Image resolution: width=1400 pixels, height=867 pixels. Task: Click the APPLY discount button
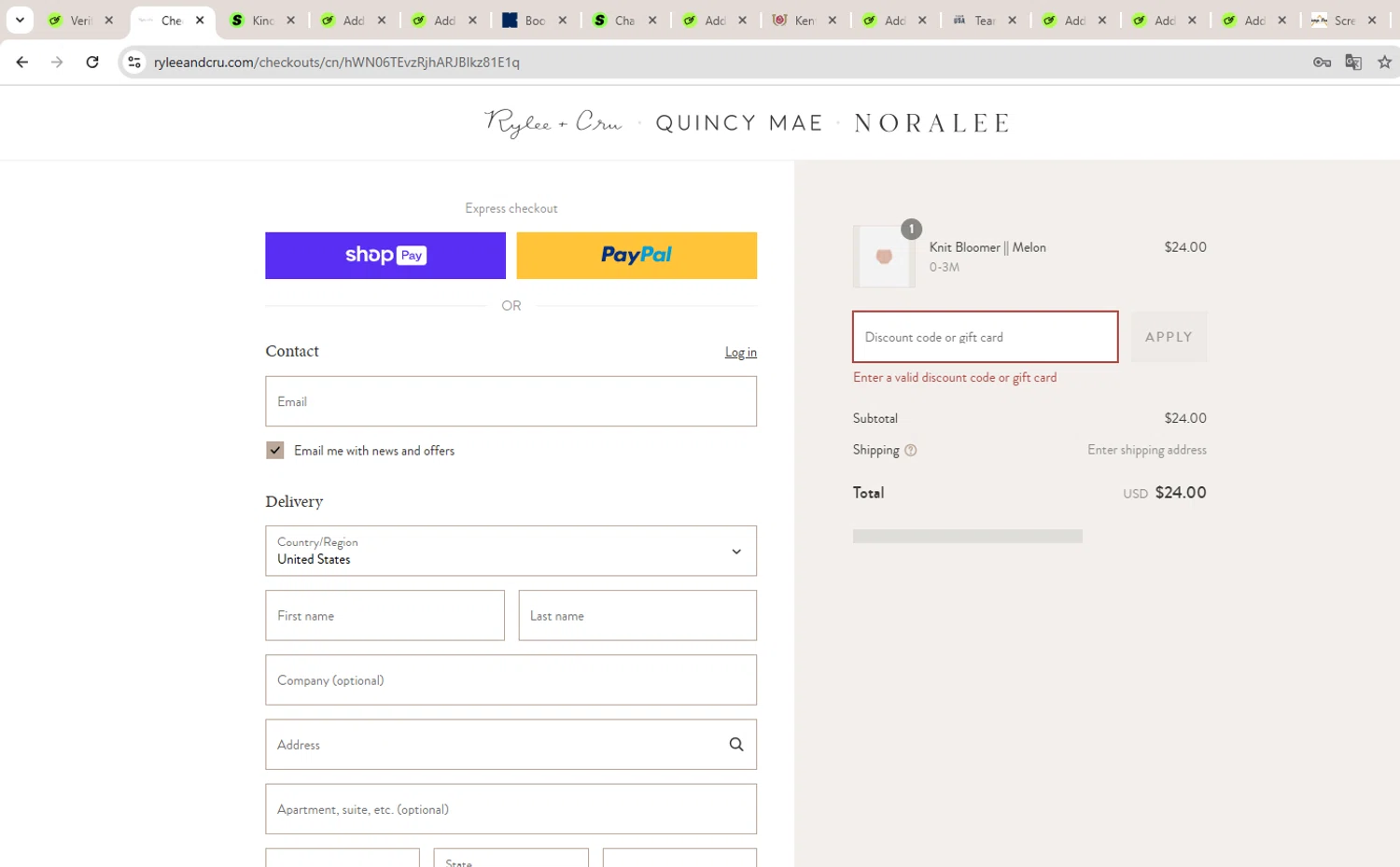[1169, 337]
